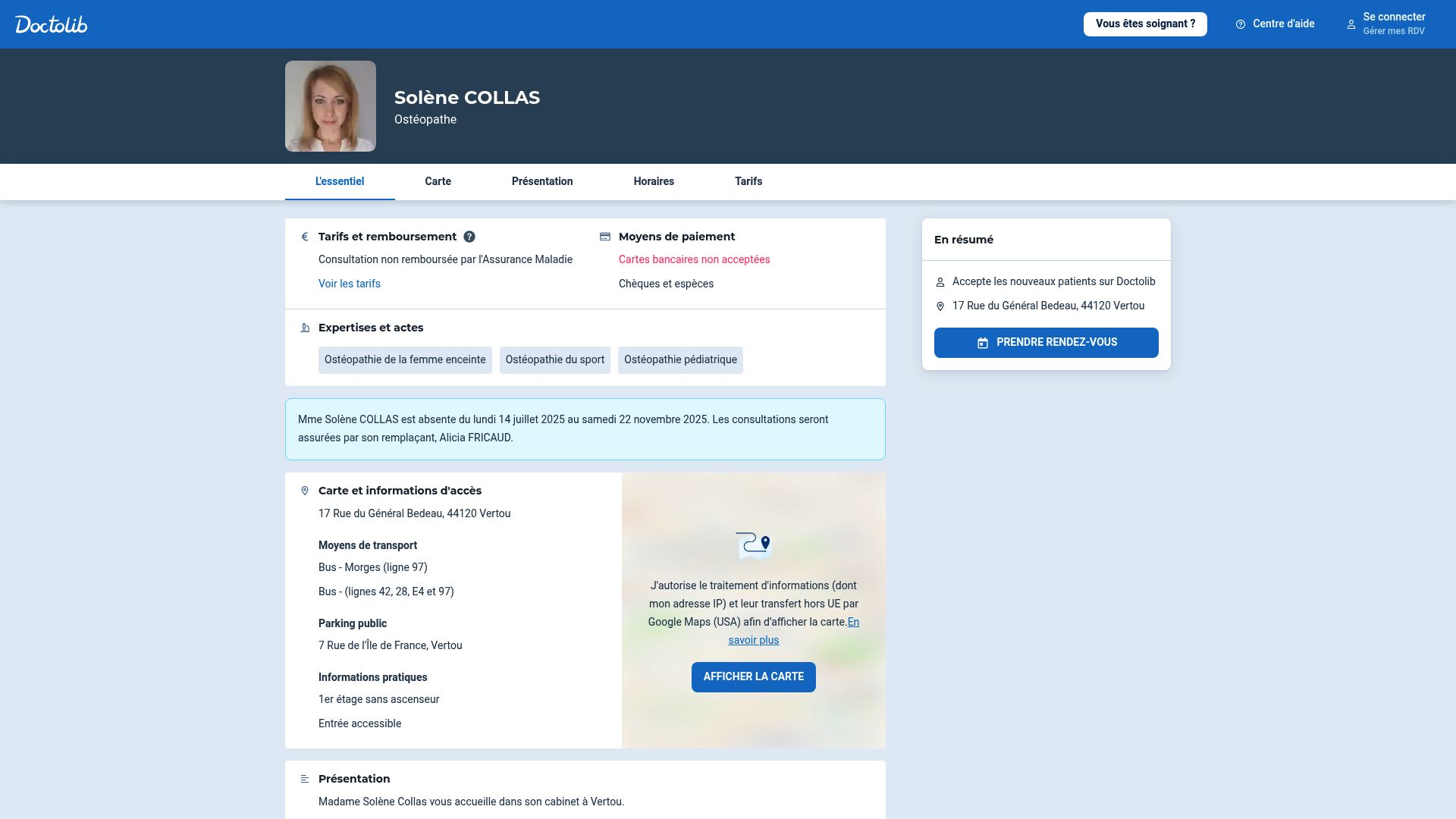This screenshot has height=819, width=1456.
Task: Click the Doctolib logo
Action: click(x=51, y=24)
